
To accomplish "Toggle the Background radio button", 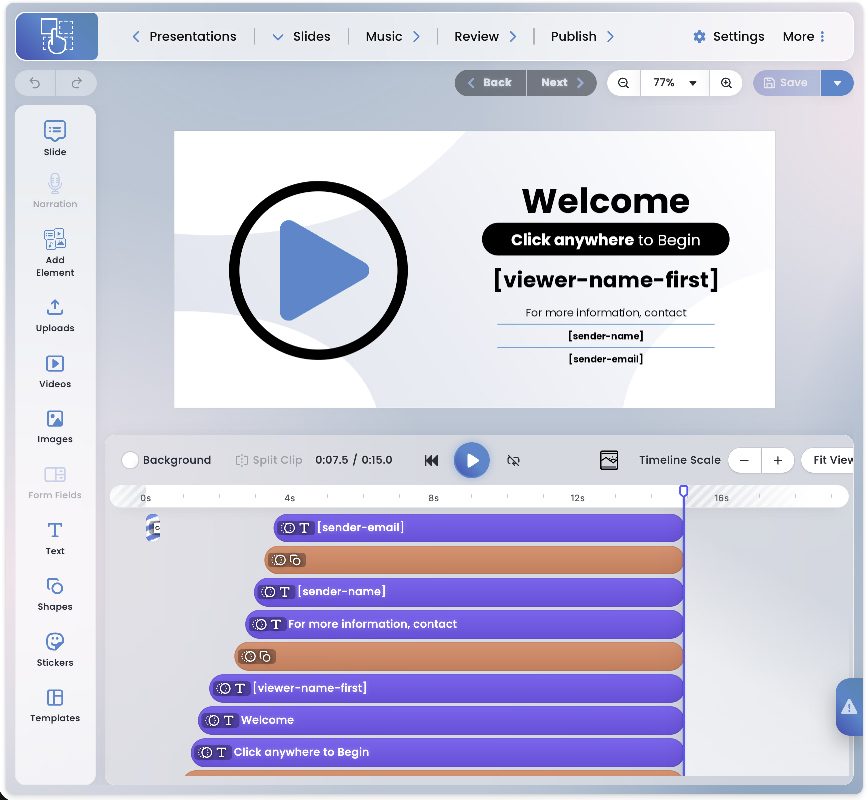I will point(130,460).
